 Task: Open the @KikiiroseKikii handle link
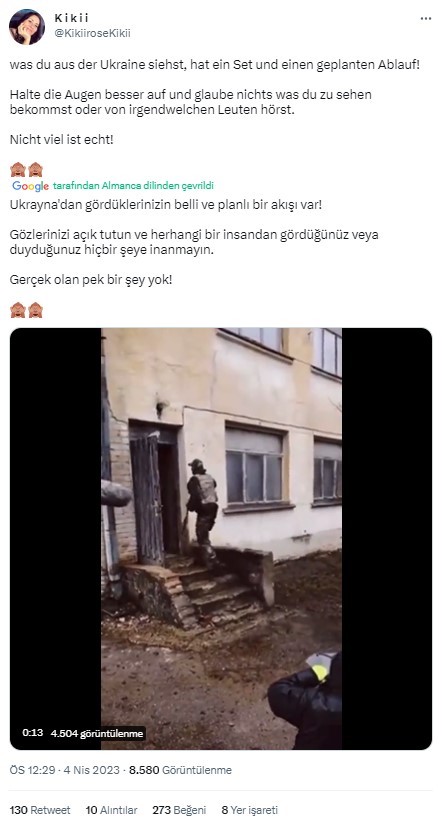pyautogui.click(x=93, y=33)
